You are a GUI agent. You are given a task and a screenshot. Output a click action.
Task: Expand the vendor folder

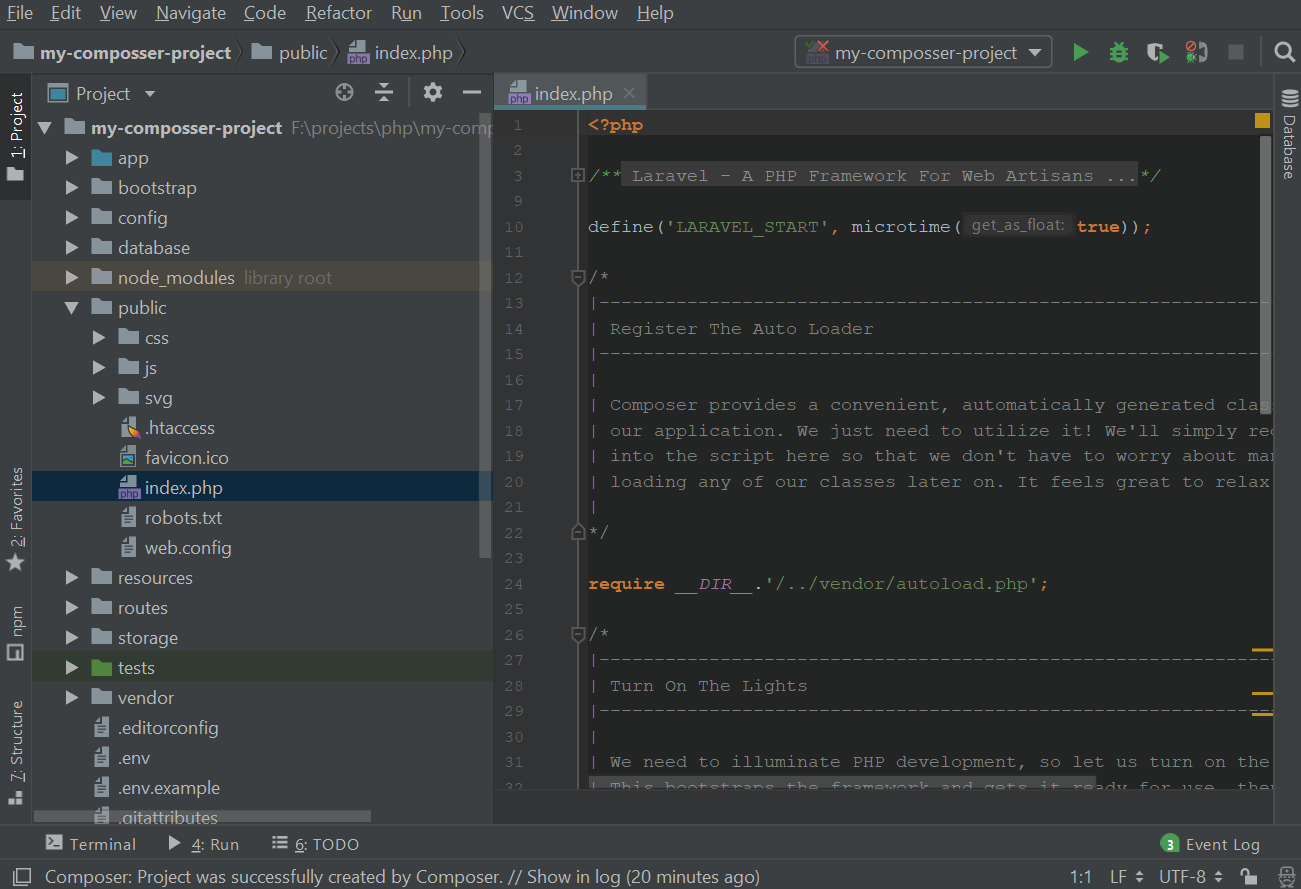point(71,698)
